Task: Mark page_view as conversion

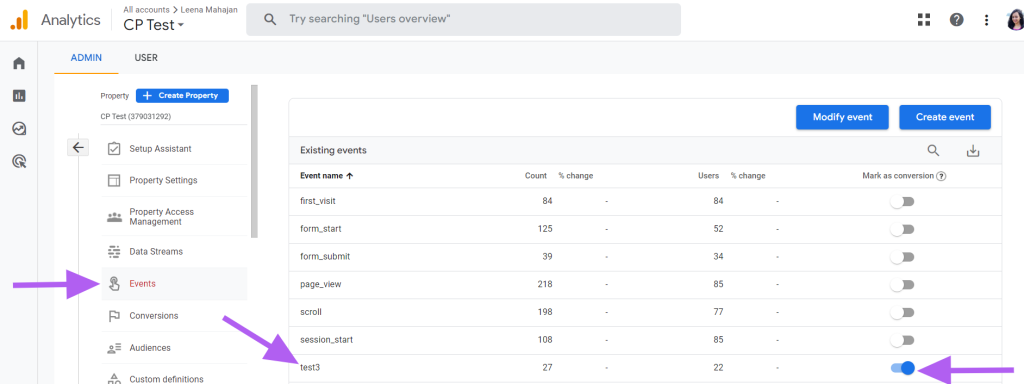Action: pyautogui.click(x=903, y=285)
